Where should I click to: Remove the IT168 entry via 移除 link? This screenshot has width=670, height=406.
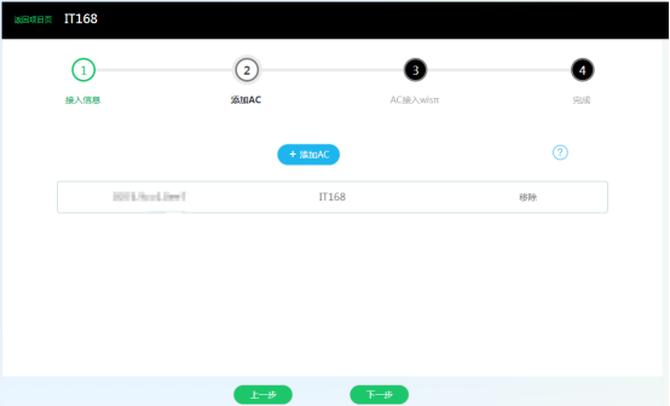pos(528,197)
